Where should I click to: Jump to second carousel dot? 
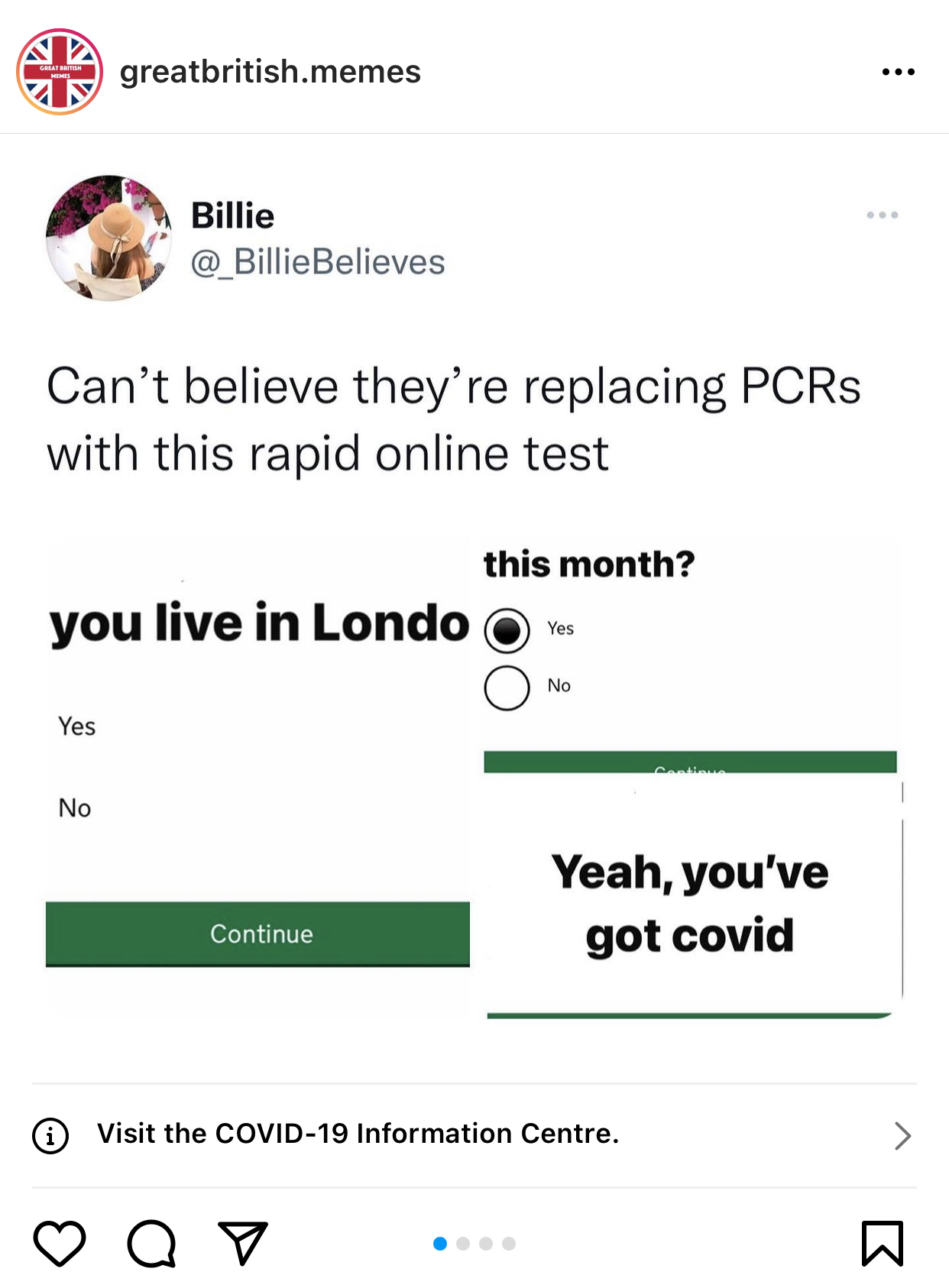[463, 1244]
